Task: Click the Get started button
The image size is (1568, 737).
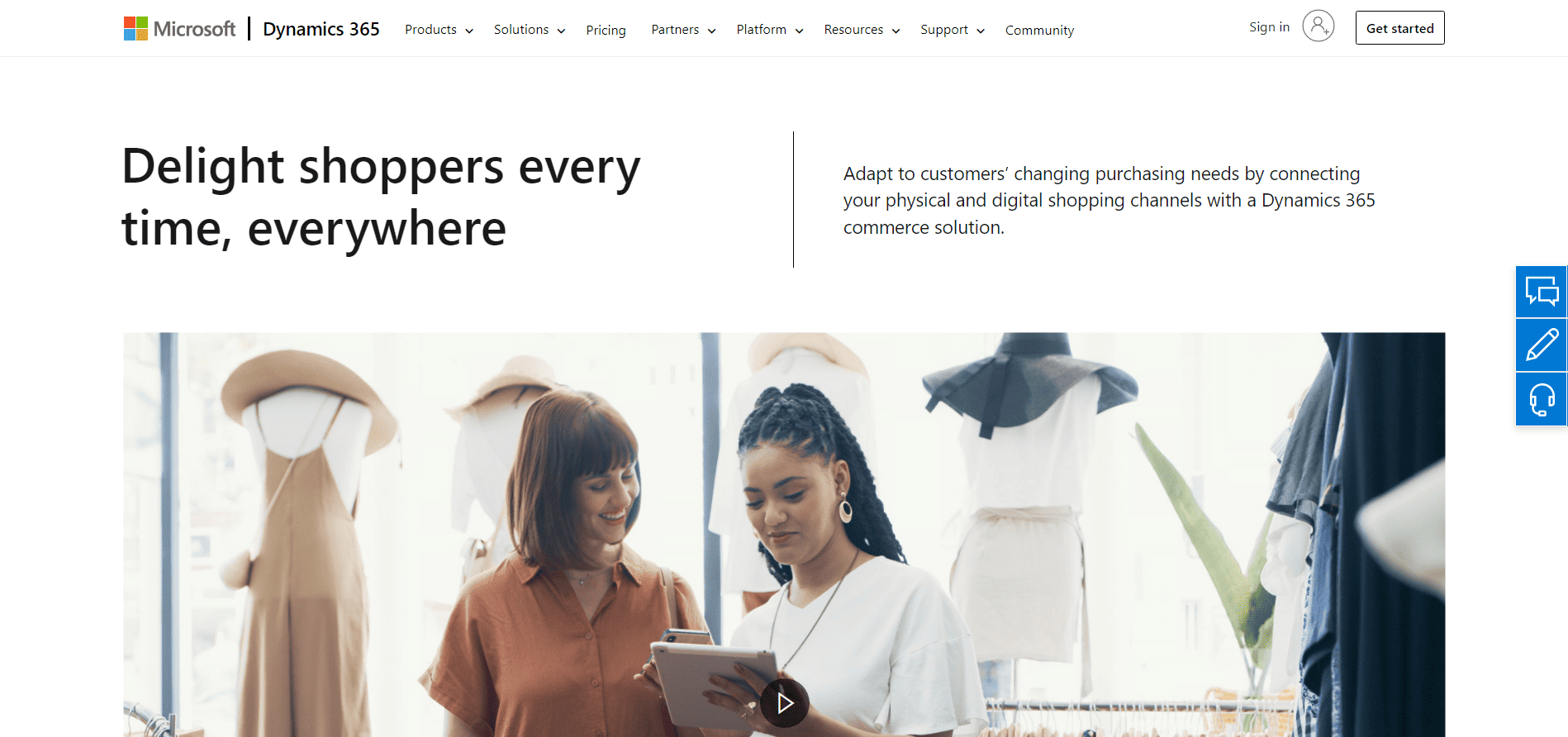Action: (x=1399, y=28)
